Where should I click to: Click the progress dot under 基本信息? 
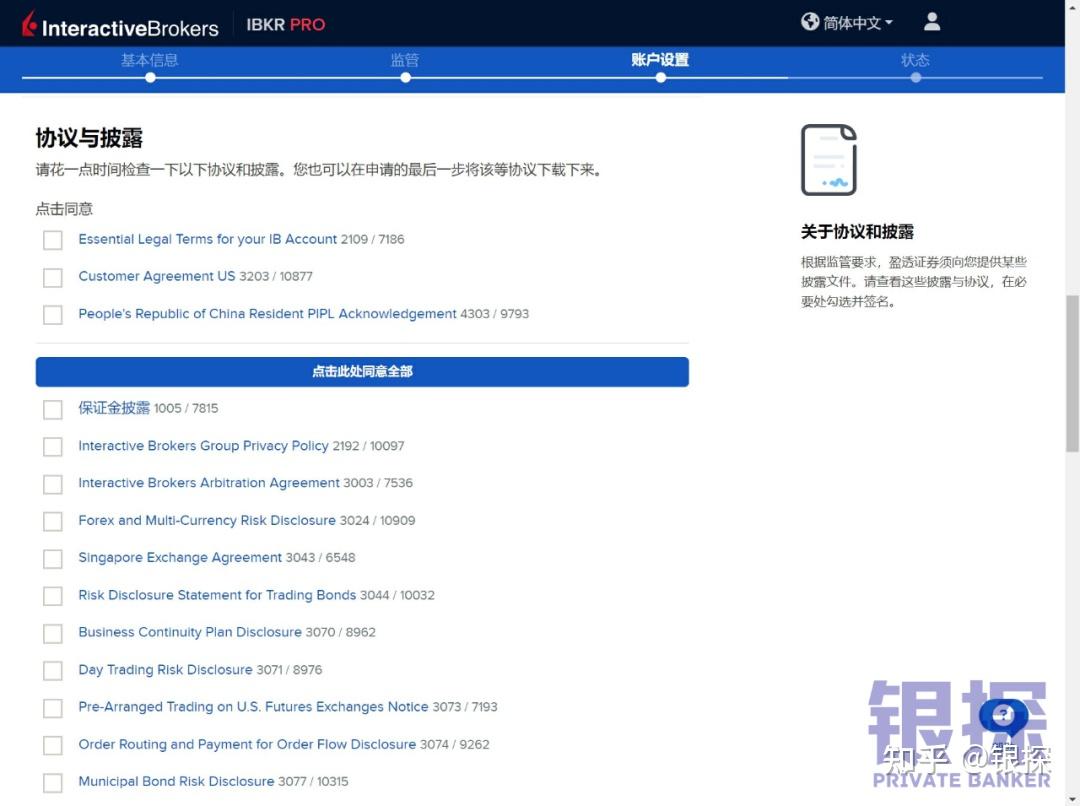click(x=150, y=76)
